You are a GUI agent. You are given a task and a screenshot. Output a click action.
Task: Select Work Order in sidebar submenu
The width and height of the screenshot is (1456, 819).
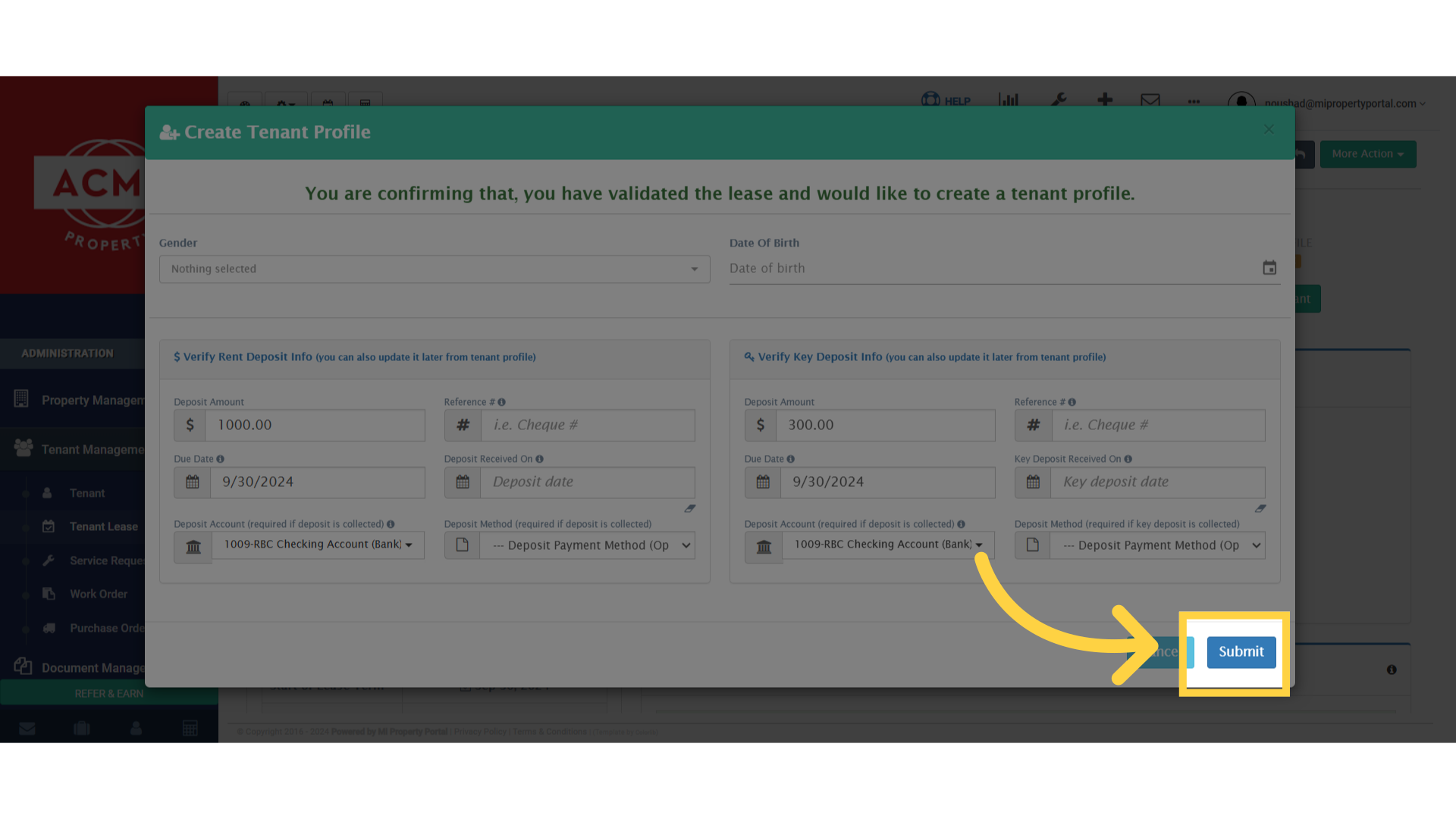99,595
